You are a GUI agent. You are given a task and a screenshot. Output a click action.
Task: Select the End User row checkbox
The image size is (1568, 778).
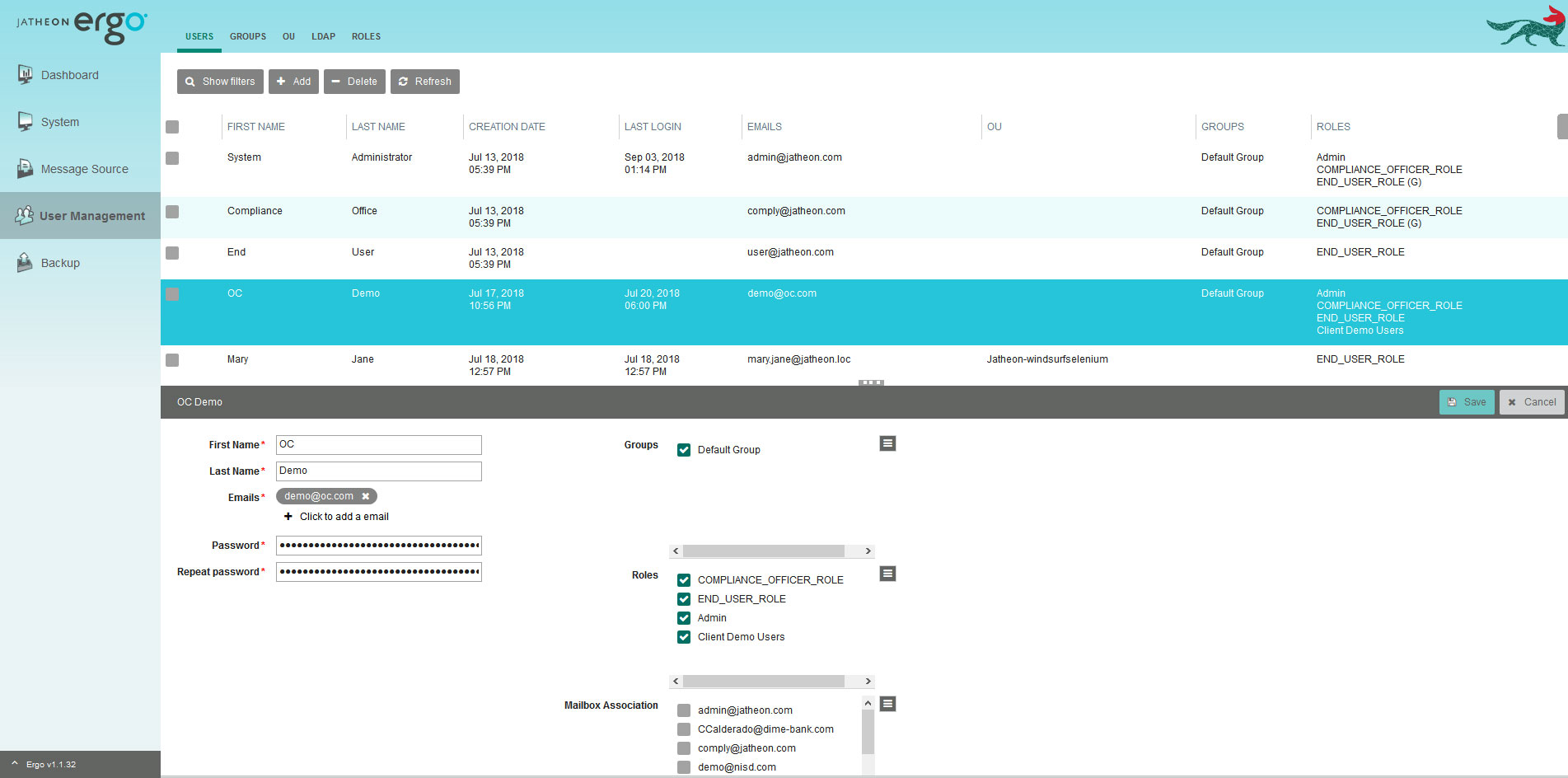(172, 253)
